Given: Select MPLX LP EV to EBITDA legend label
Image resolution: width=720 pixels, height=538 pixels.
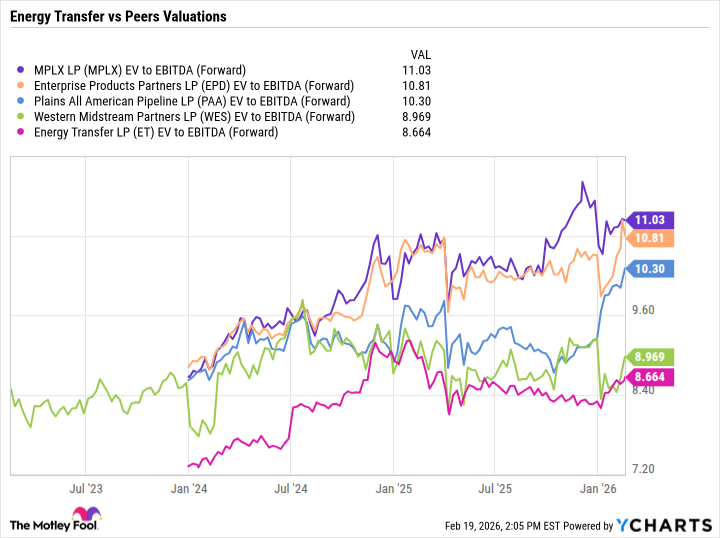Looking at the screenshot, I should click(139, 70).
